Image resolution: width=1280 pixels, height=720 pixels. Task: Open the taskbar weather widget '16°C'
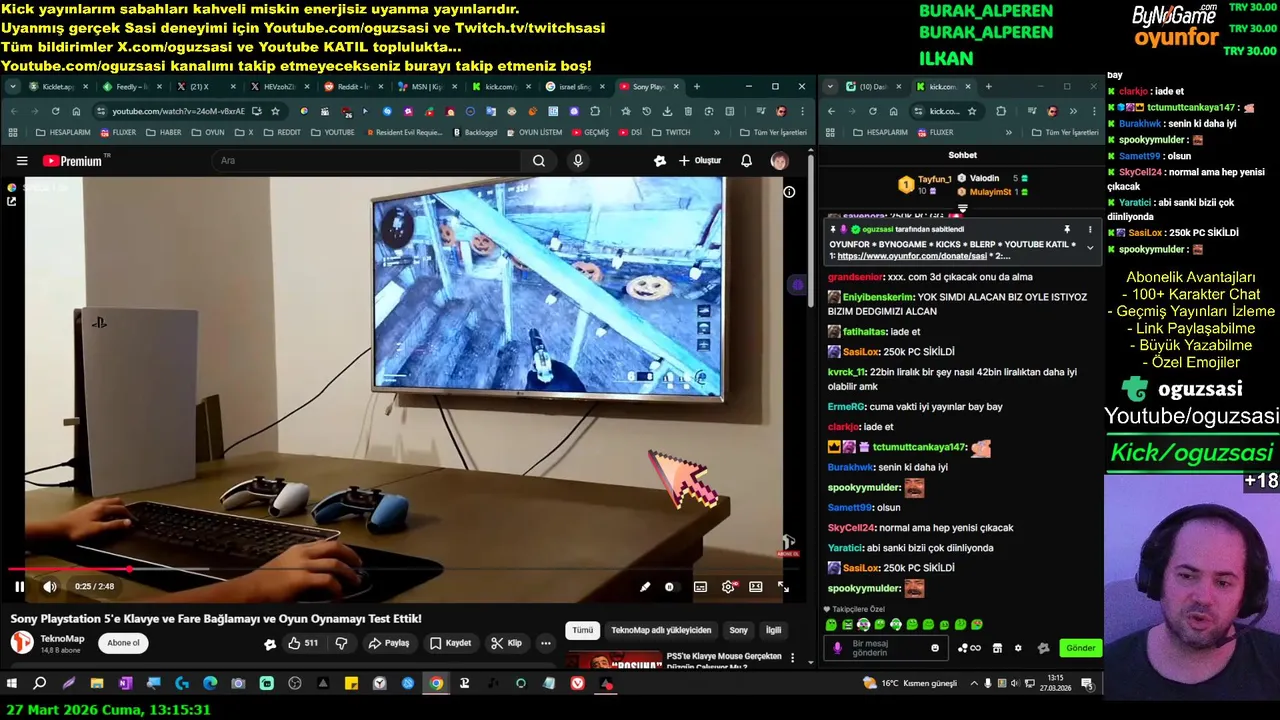pos(911,684)
